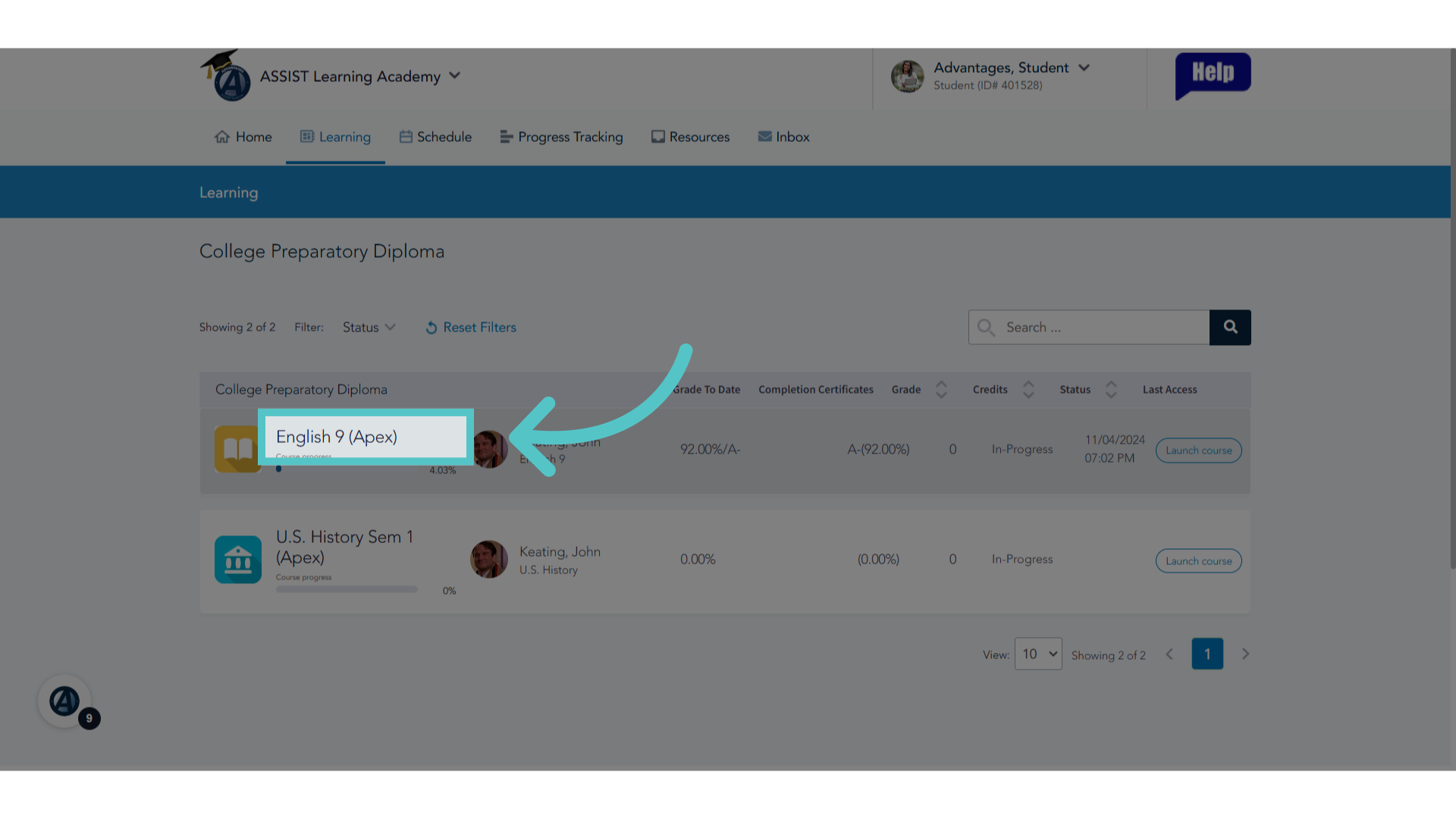
Task: Switch to Progress Tracking tab
Action: (x=561, y=136)
